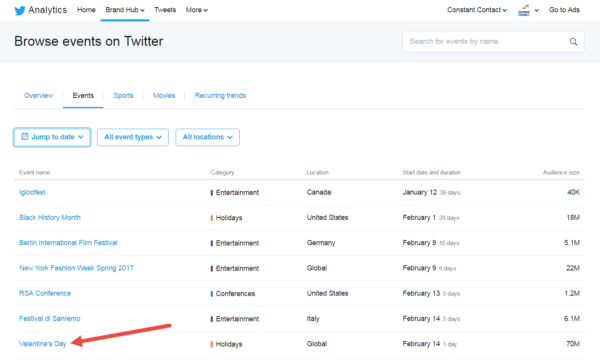Click the January 12 start date
The width and height of the screenshot is (600, 362).
[x=419, y=192]
